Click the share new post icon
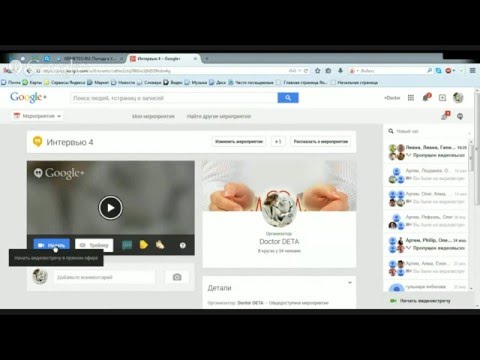 coord(442,98)
